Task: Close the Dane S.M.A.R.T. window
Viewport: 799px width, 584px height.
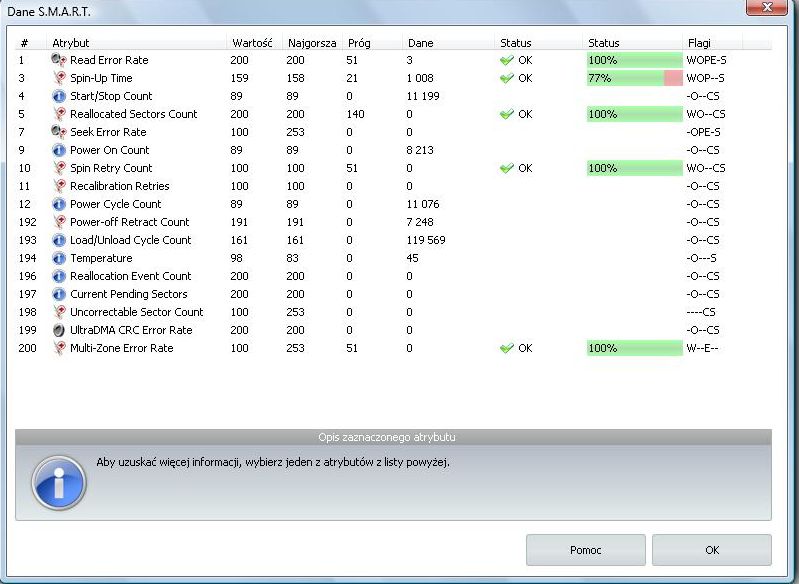Action: coord(772,8)
